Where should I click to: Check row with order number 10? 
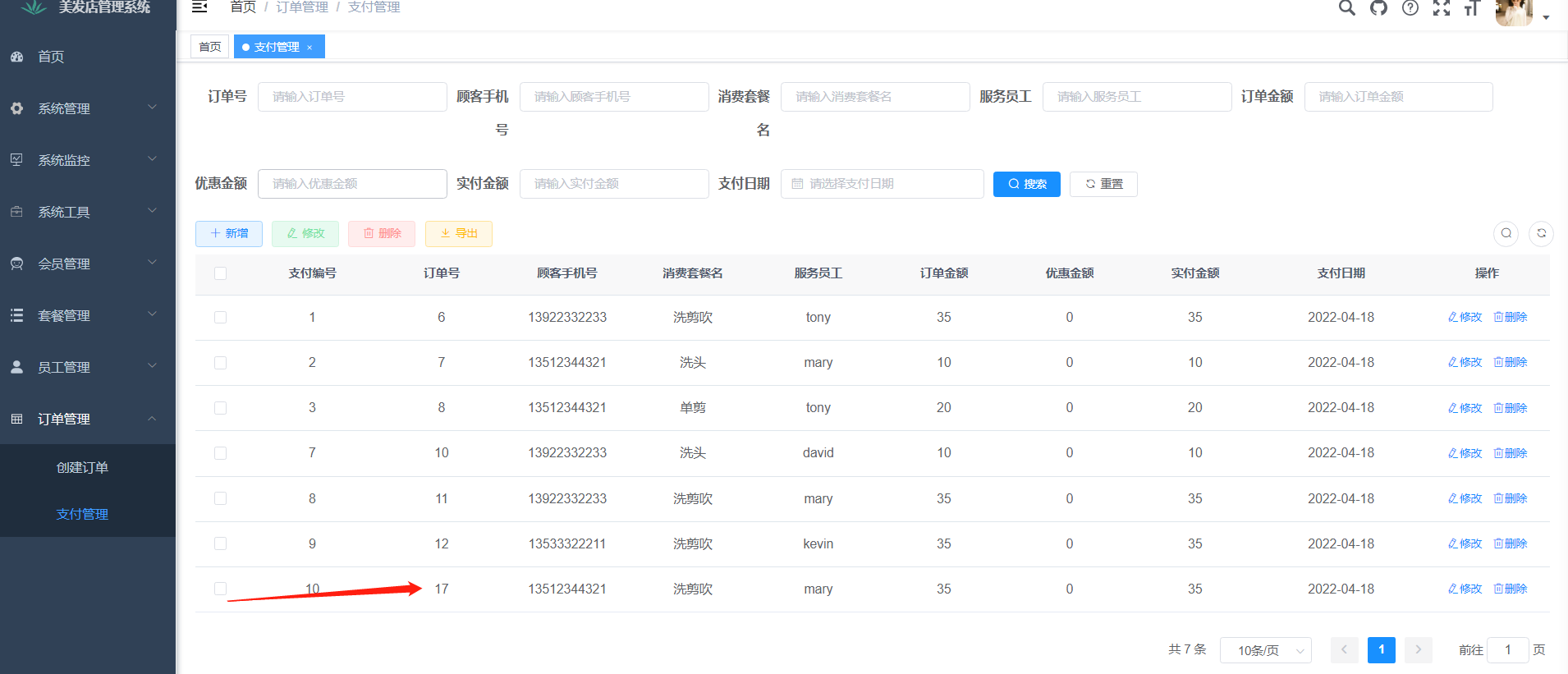[220, 452]
